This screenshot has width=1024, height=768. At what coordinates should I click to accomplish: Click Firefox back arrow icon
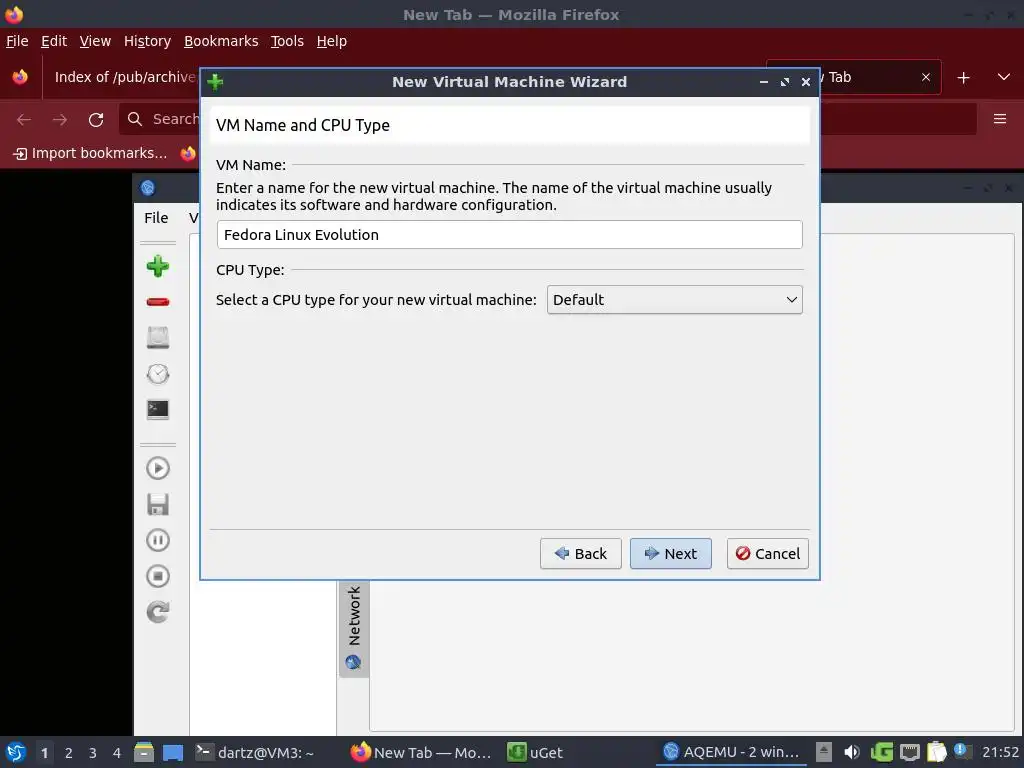24,120
